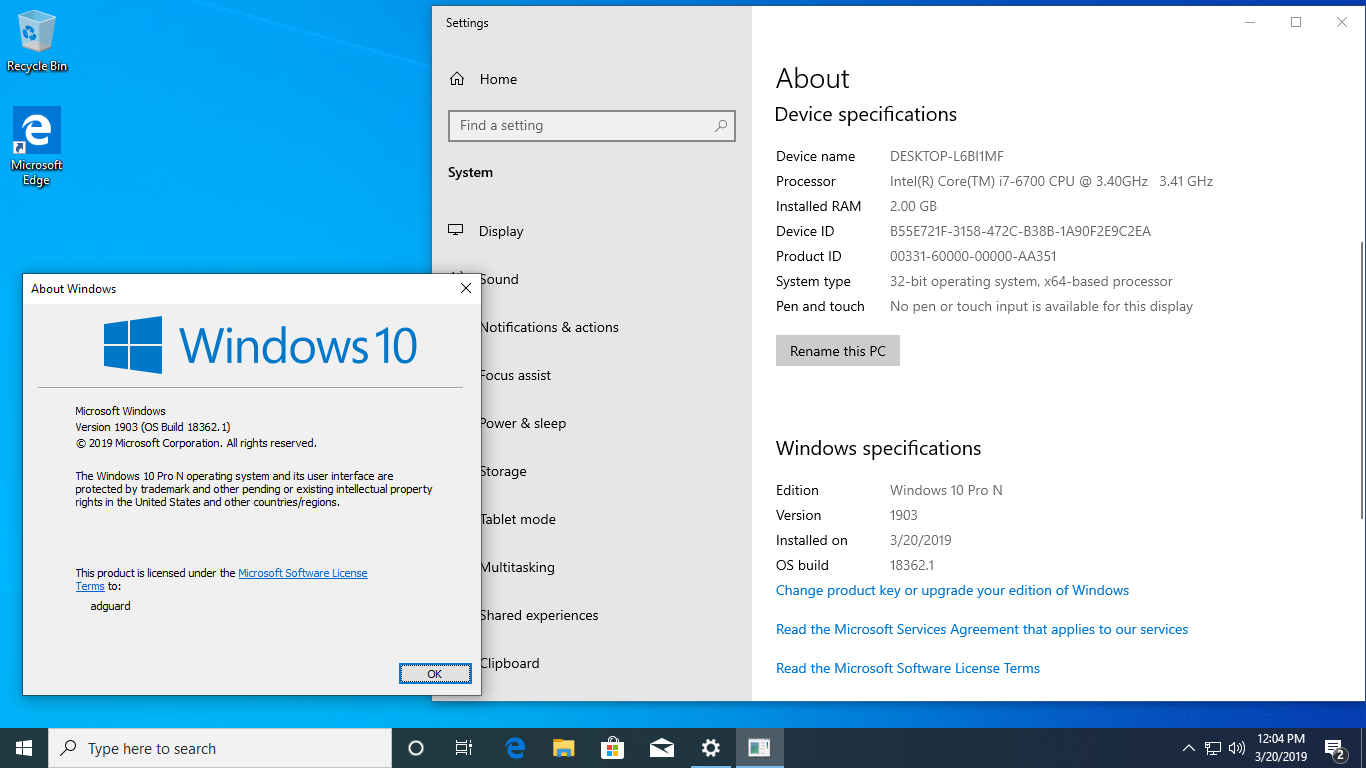
Task: Open File Explorer from the taskbar
Action: 564,748
